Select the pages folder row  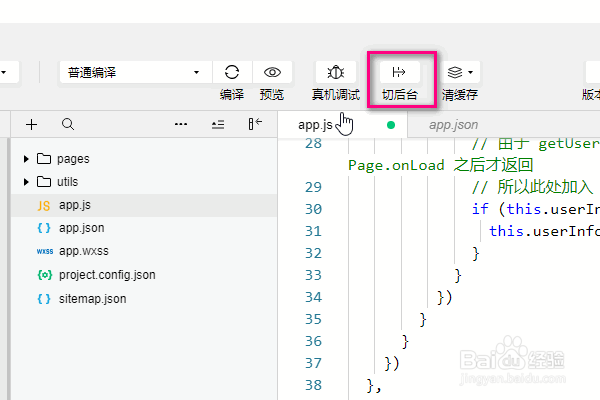144,158
